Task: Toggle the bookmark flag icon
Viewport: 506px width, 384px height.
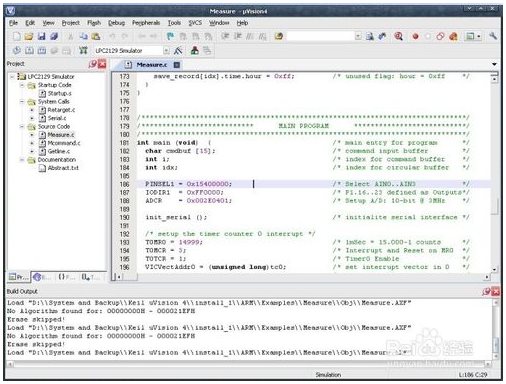Action: coord(170,36)
